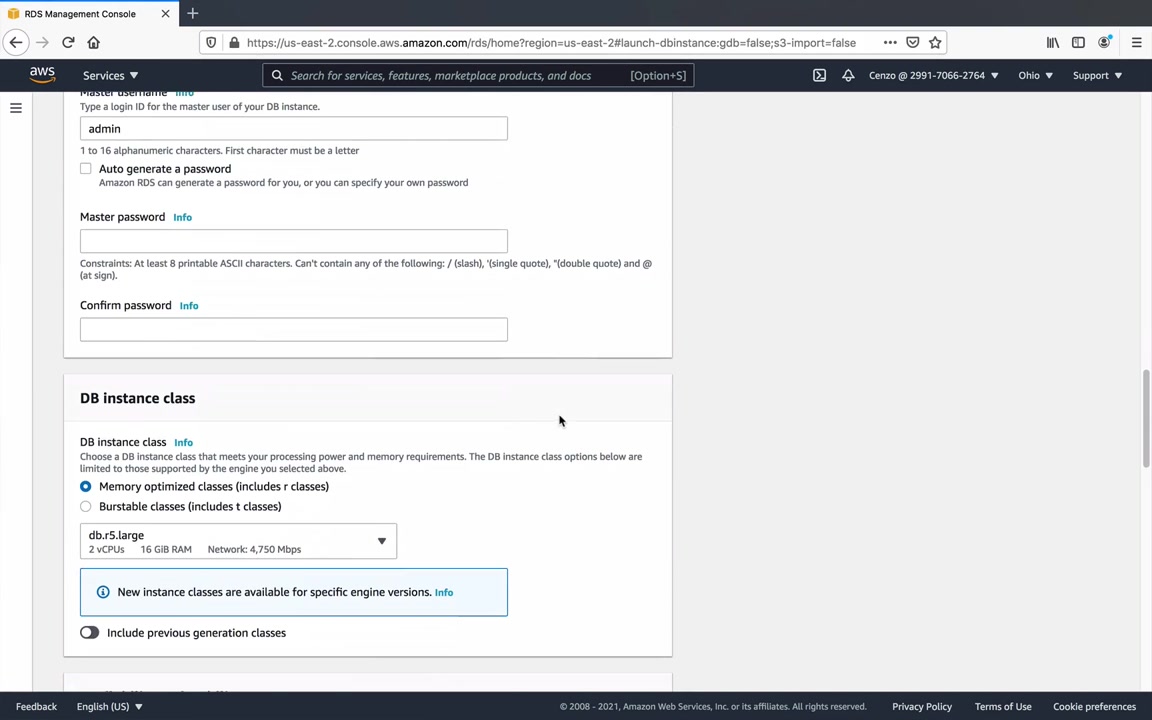Click the tracking protection shield icon

pyautogui.click(x=211, y=43)
